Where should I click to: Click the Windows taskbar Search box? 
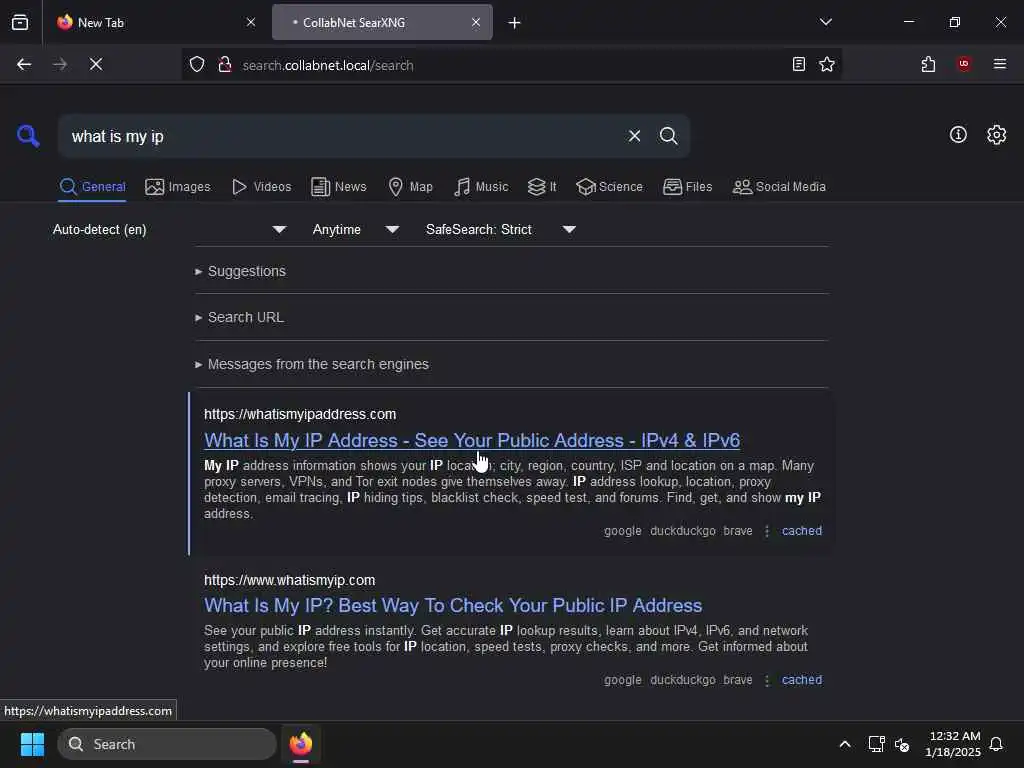pos(167,744)
